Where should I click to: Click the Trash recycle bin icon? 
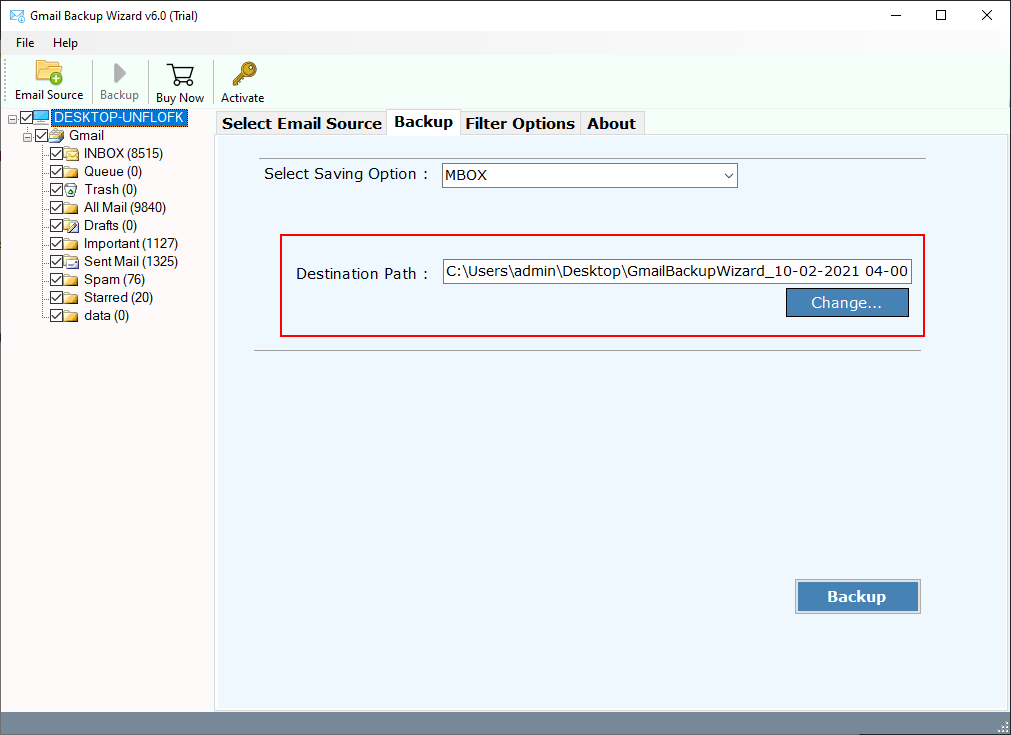(x=72, y=190)
